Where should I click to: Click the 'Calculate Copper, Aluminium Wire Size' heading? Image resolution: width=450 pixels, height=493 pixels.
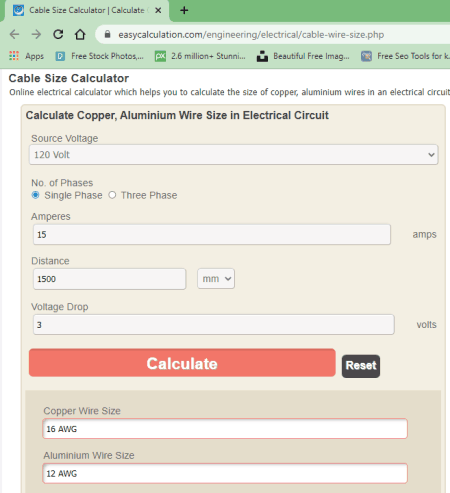[x=177, y=115]
